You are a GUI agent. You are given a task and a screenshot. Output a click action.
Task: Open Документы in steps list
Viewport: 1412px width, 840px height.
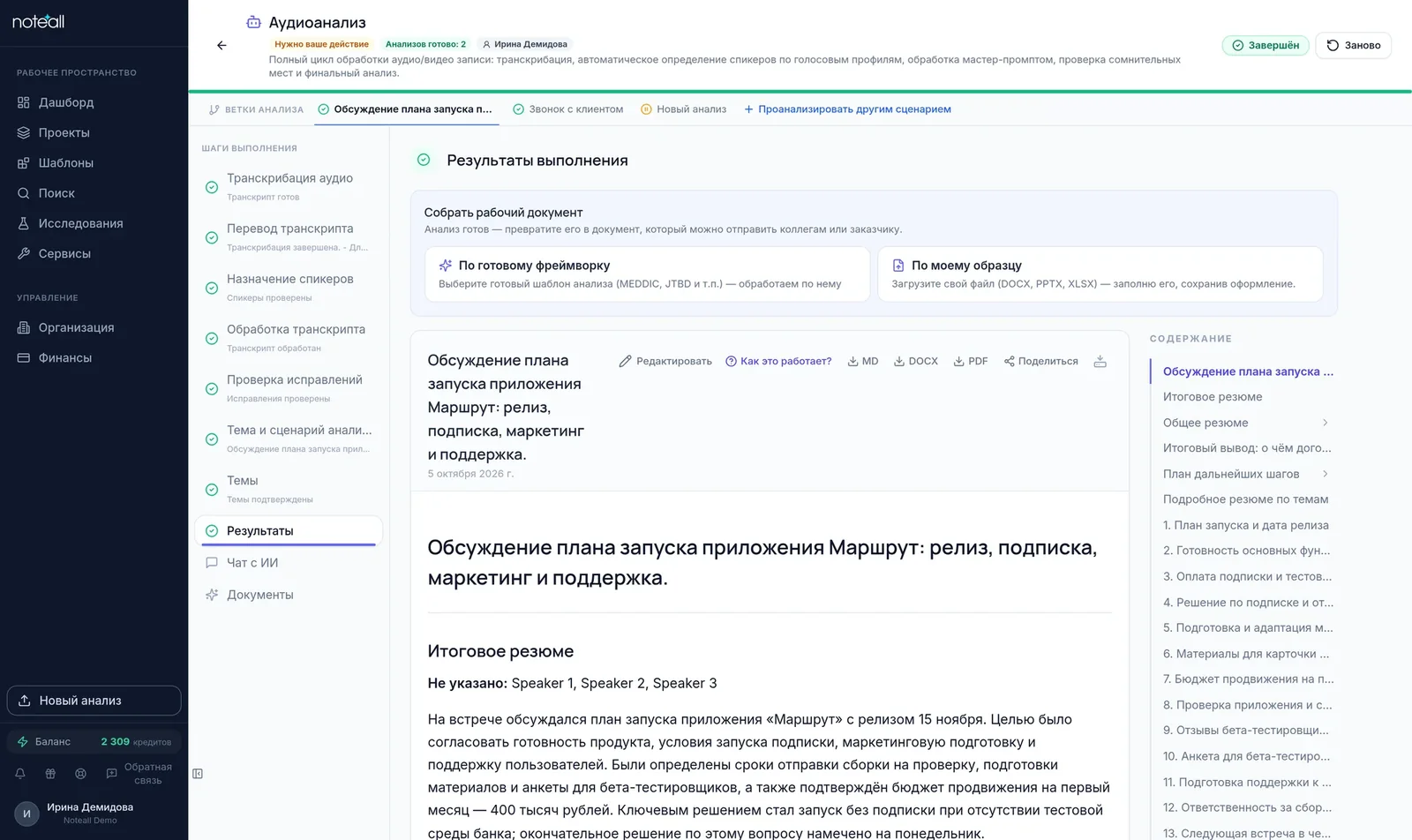click(x=289, y=595)
